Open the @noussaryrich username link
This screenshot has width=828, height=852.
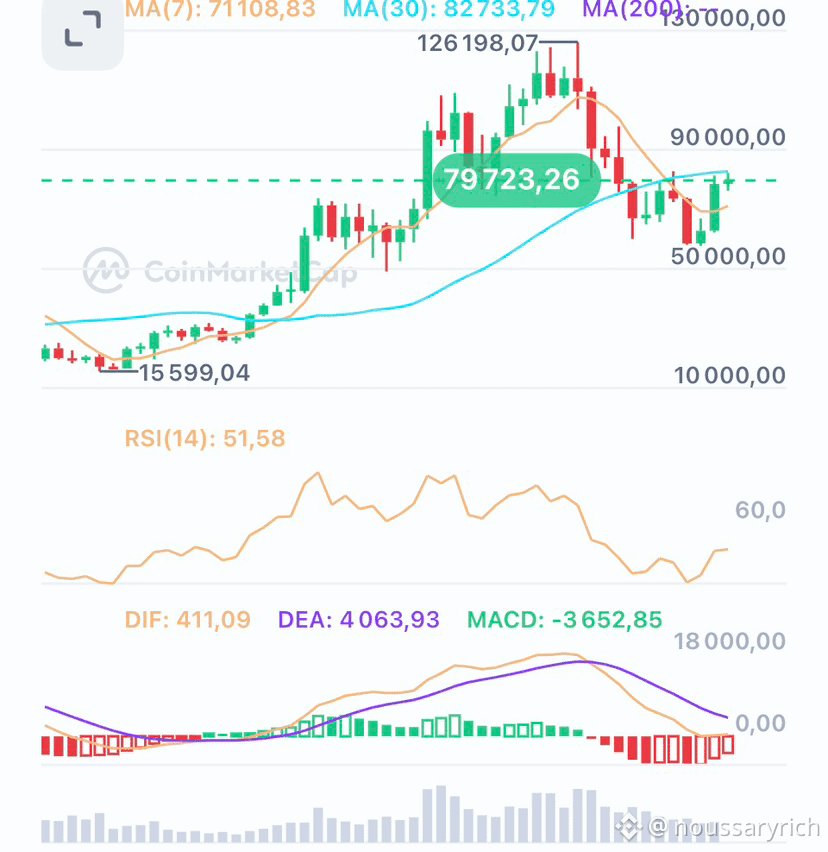[x=735, y=828]
